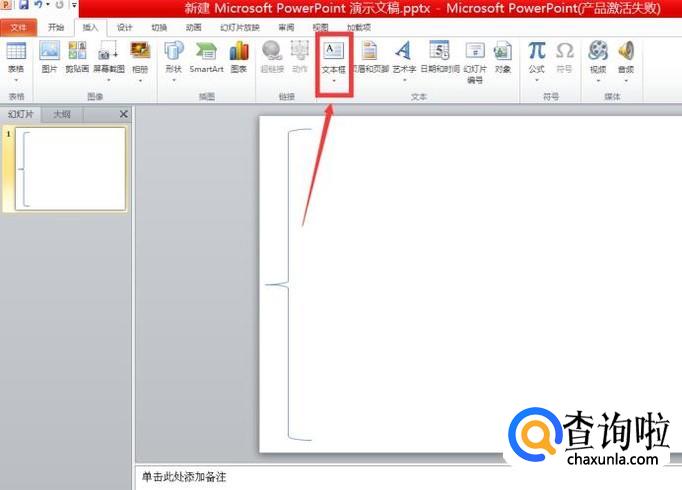Open the 动画 animations tab
682x490 pixels.
tap(194, 28)
